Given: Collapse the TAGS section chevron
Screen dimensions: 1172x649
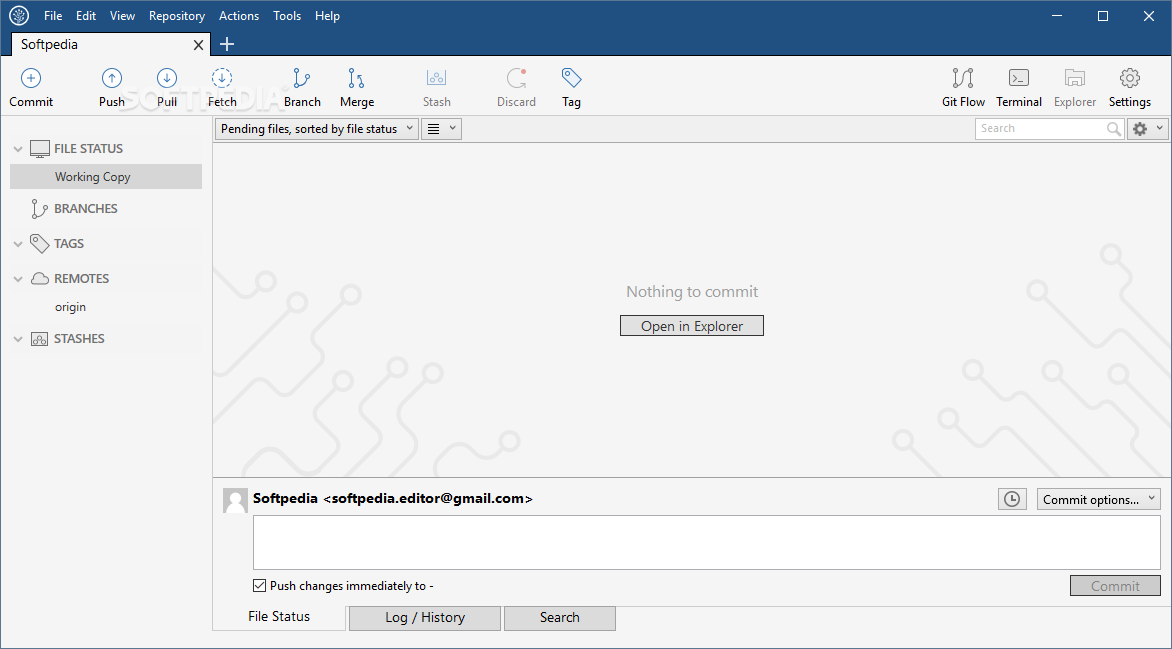Looking at the screenshot, I should [18, 244].
